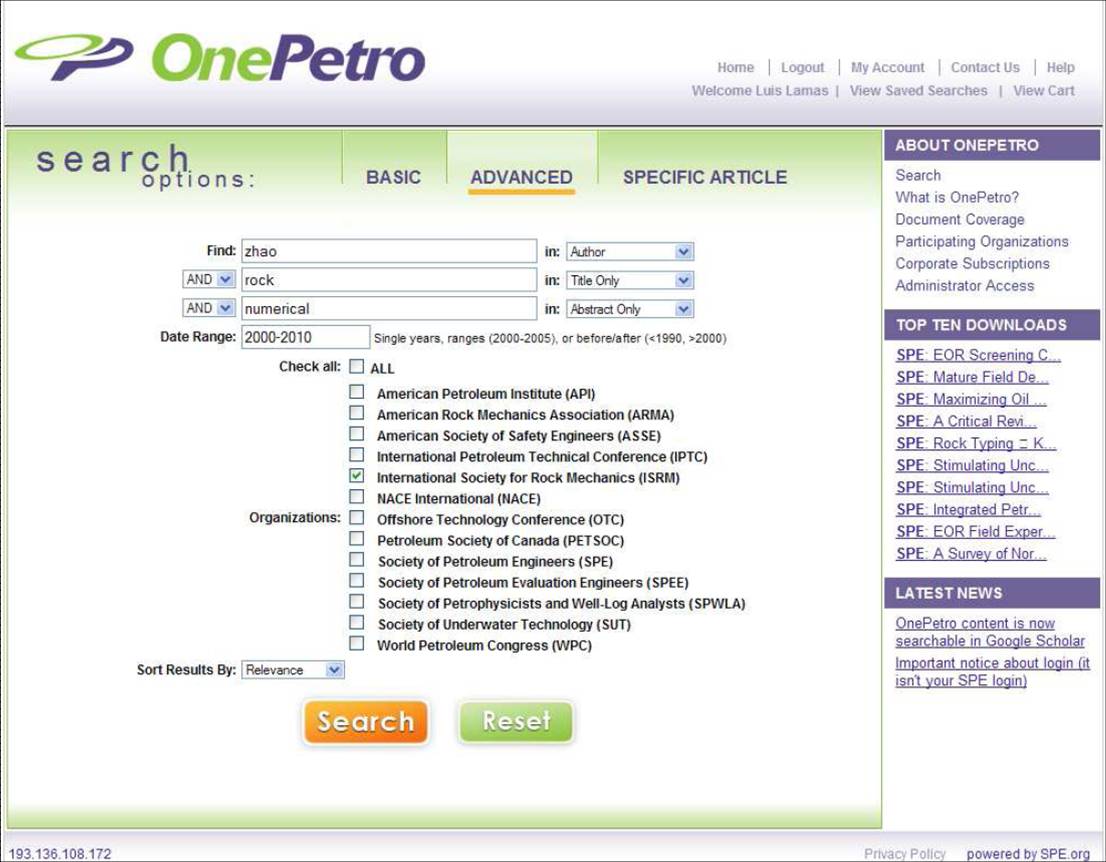
Task: Open the AND operator dropdown beside rock
Action: pyautogui.click(x=208, y=279)
